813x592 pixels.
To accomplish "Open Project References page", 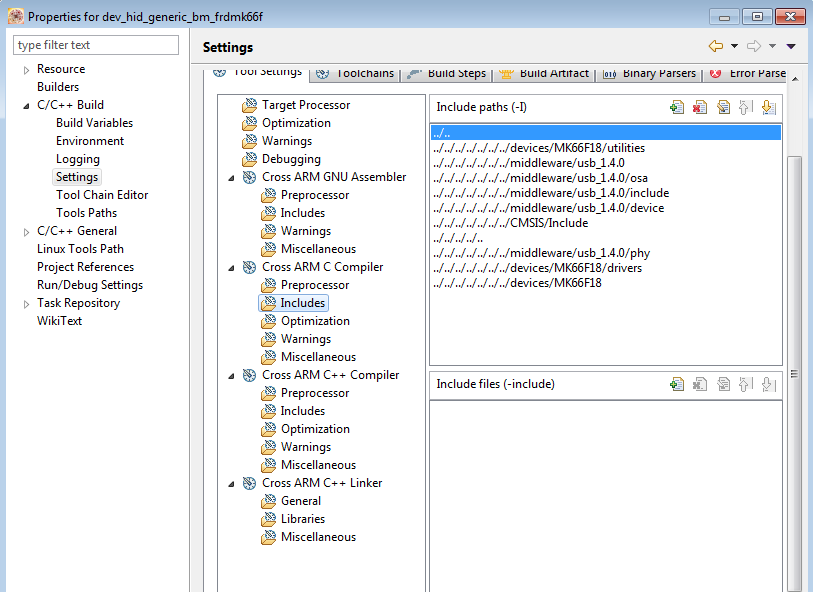I will point(86,267).
